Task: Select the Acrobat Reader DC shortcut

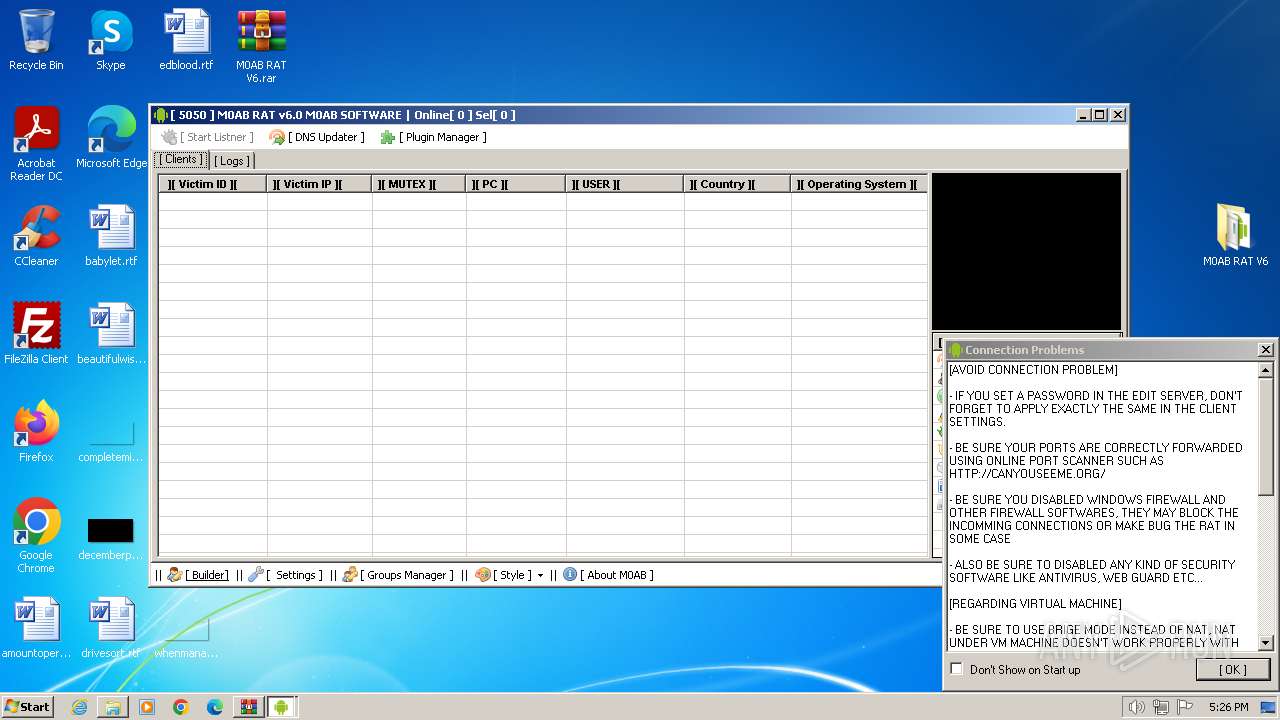Action: coord(36,144)
